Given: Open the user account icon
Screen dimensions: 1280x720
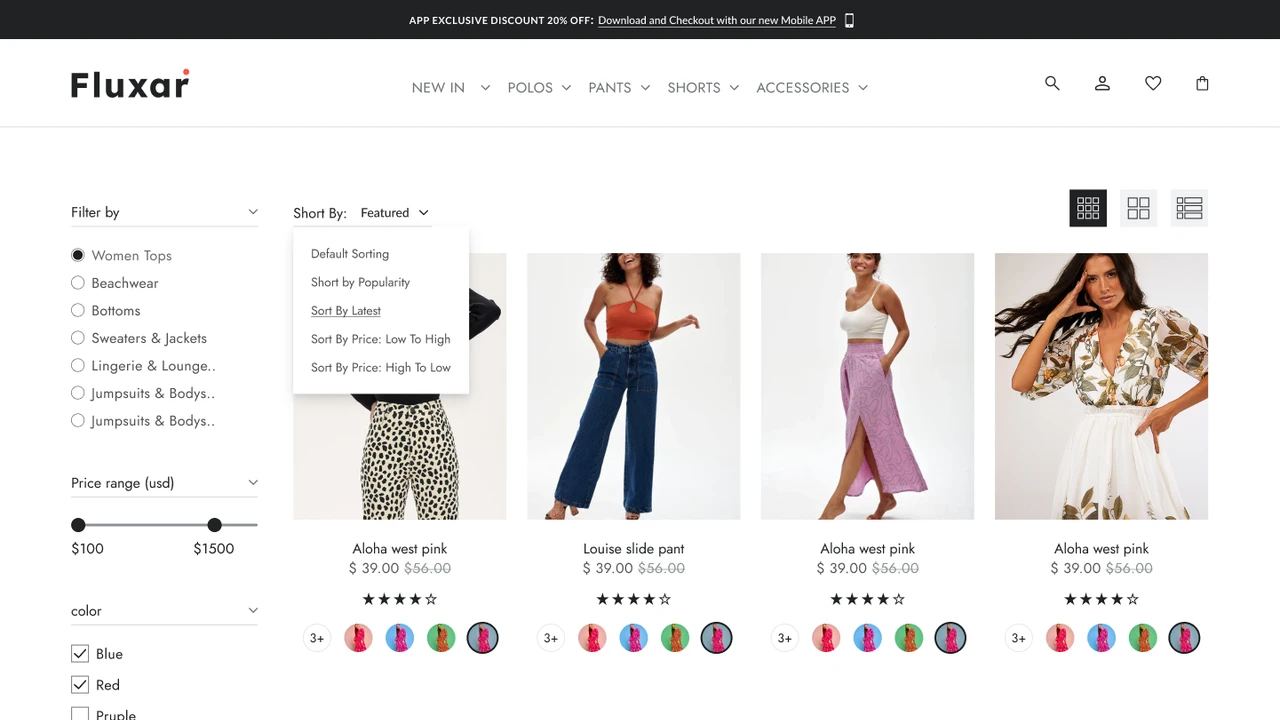Looking at the screenshot, I should pos(1102,84).
